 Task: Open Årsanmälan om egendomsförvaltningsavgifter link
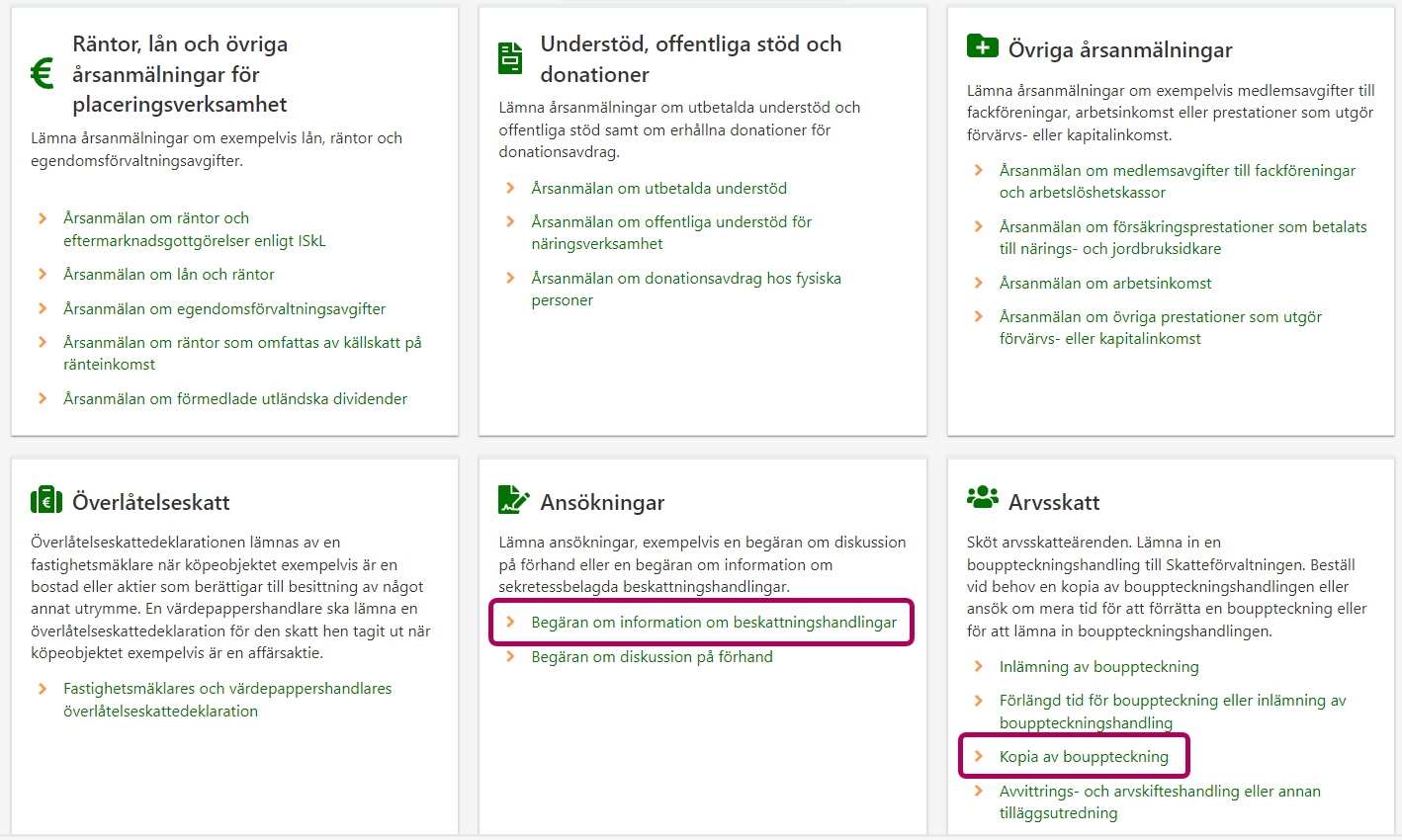(x=224, y=309)
